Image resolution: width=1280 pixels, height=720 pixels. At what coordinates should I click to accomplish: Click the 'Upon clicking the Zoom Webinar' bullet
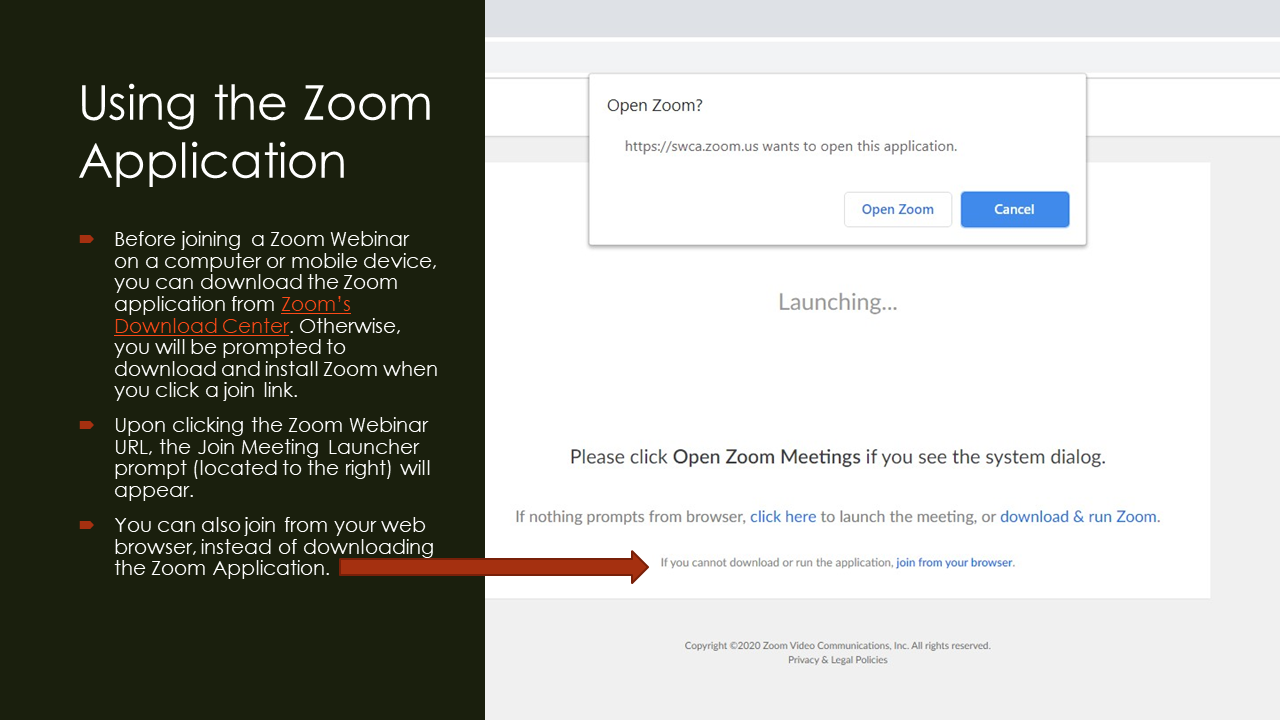click(272, 458)
